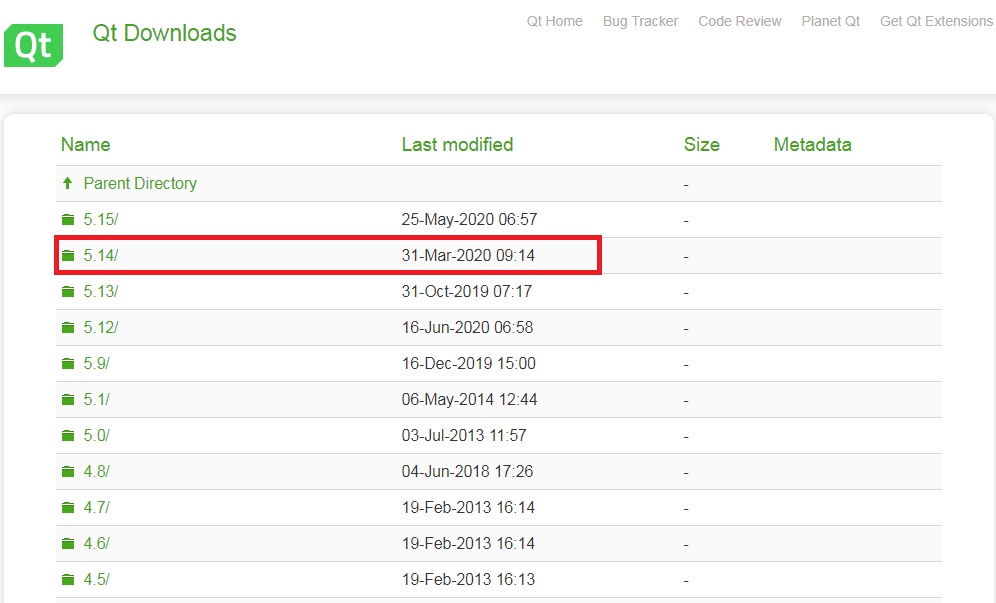996x603 pixels.
Task: Open the Planet Qt navigation link
Action: pos(830,21)
